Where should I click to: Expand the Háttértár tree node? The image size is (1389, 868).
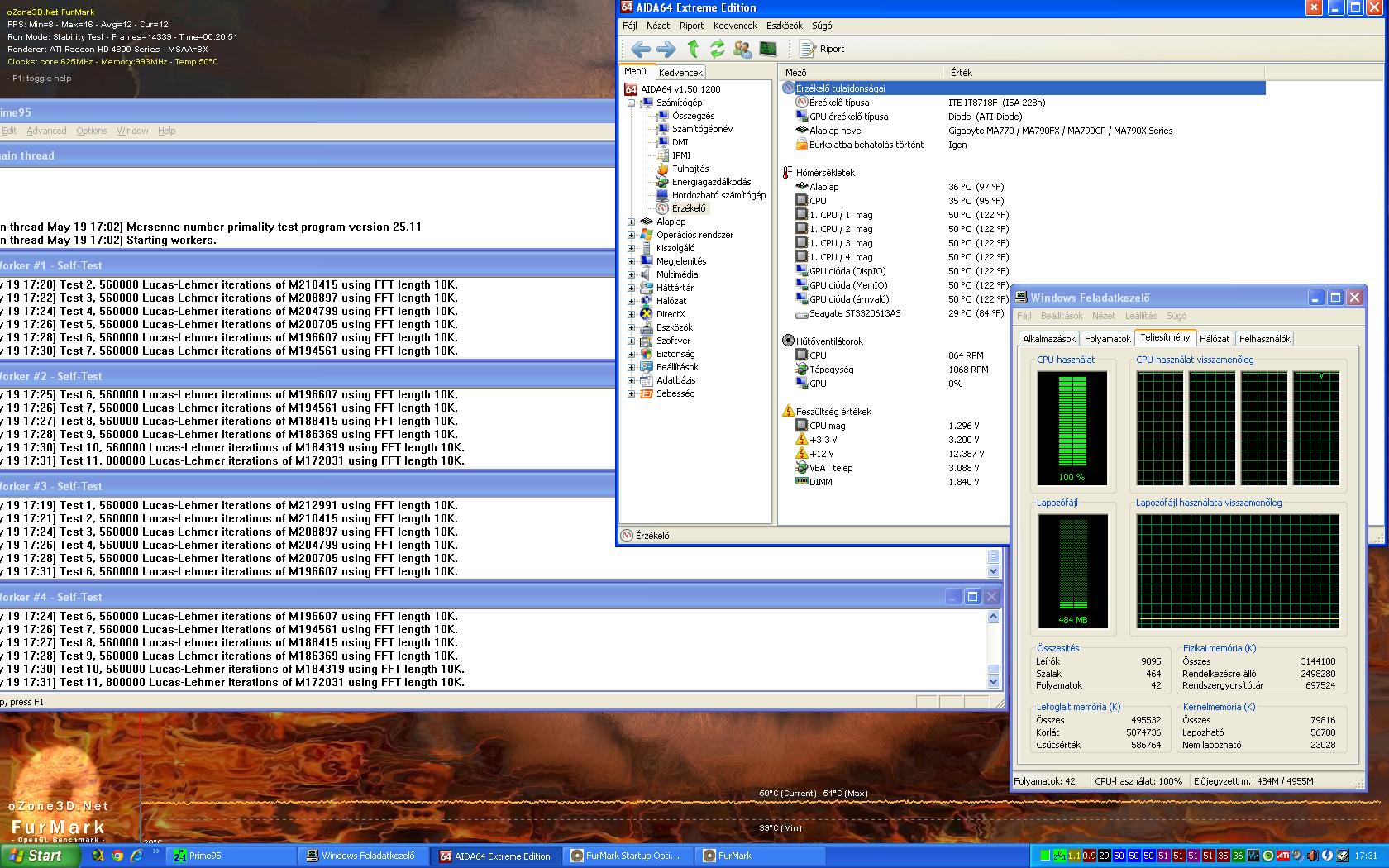click(631, 288)
